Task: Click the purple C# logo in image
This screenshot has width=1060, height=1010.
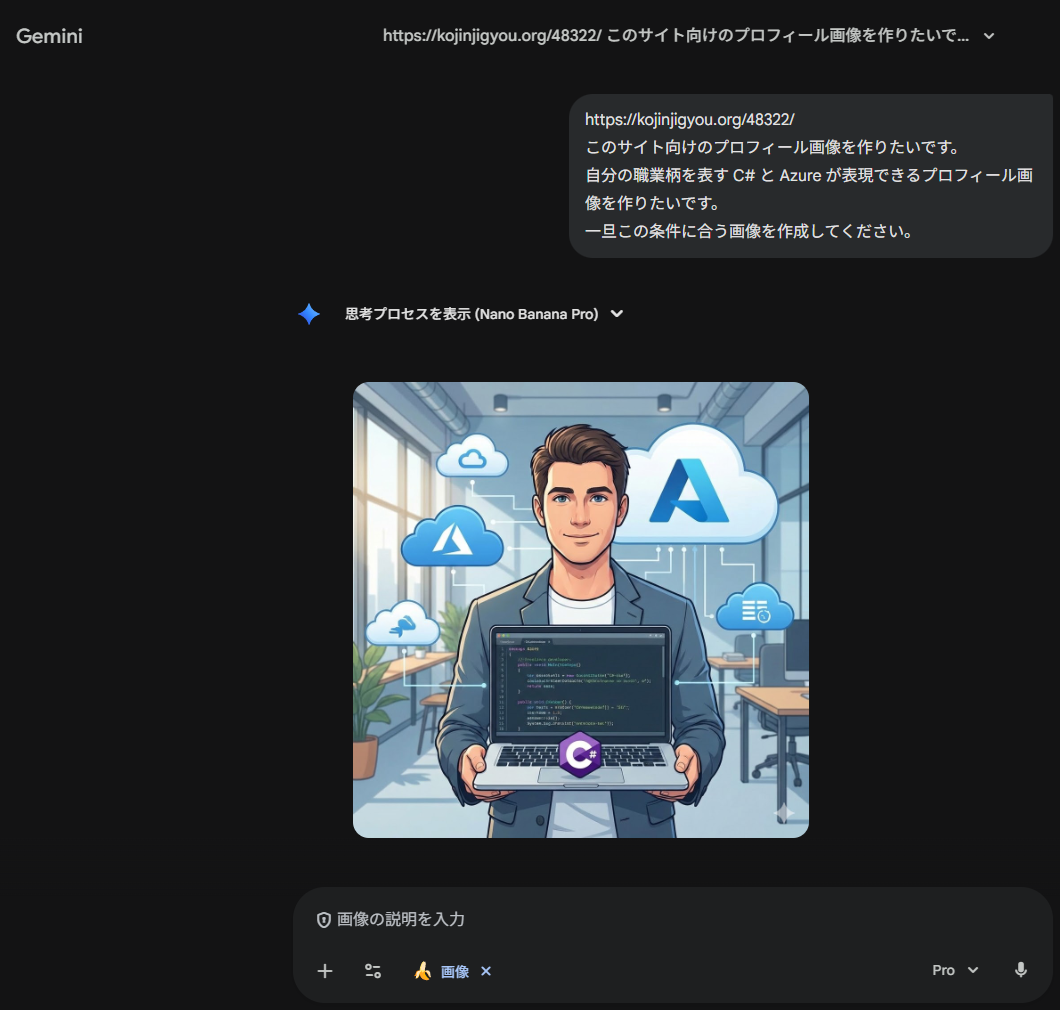Action: [580, 753]
